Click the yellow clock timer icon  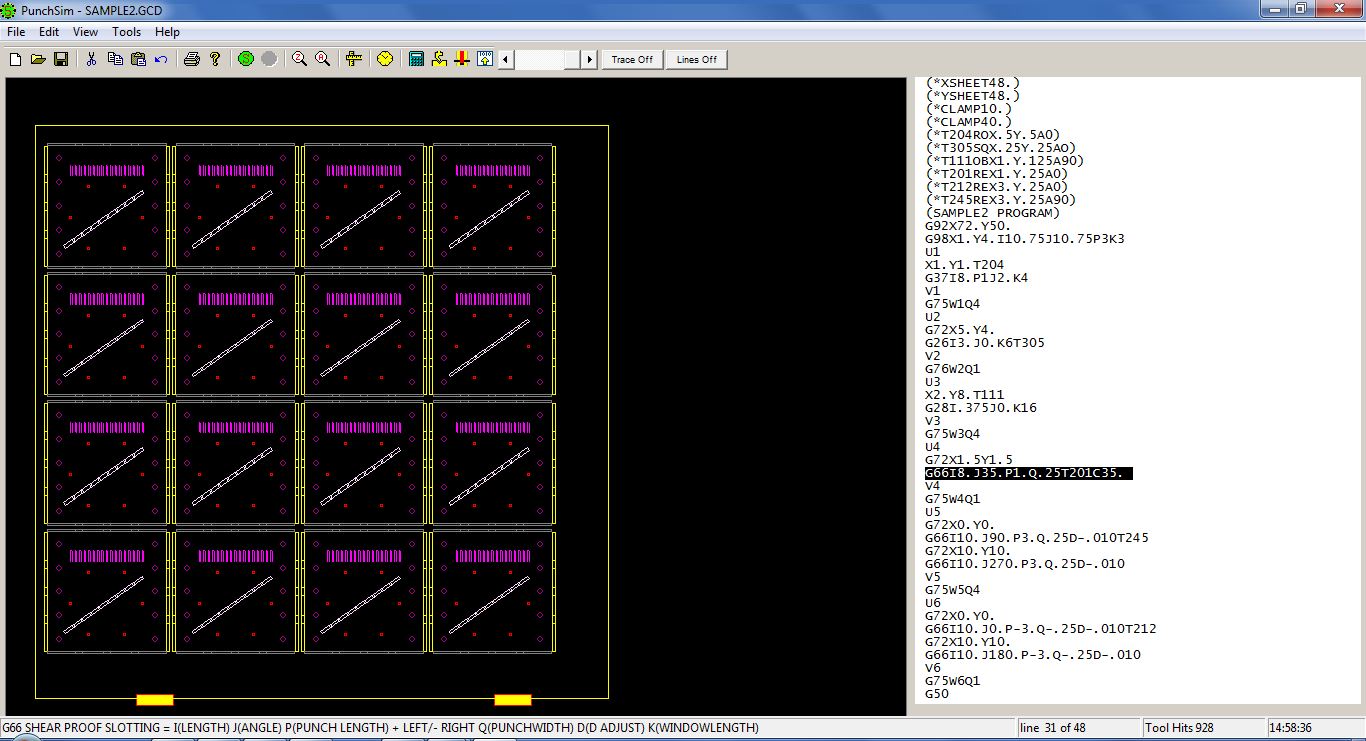pyautogui.click(x=385, y=60)
